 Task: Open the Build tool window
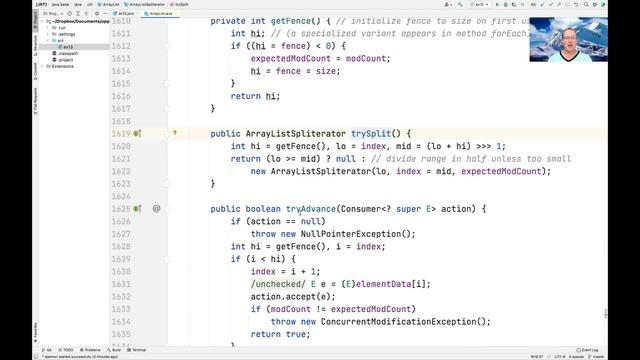114,350
